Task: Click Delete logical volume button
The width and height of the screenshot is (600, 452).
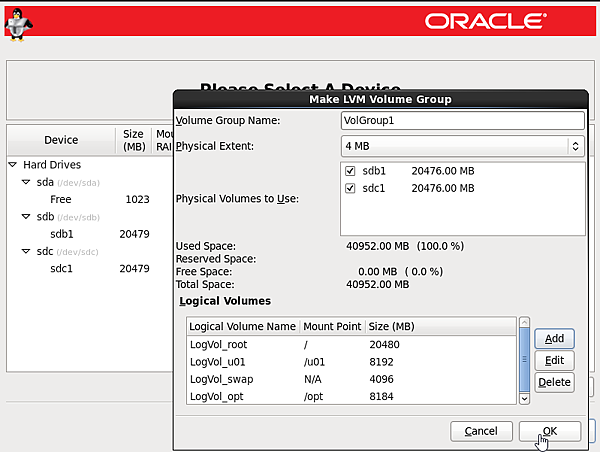Action: point(554,382)
